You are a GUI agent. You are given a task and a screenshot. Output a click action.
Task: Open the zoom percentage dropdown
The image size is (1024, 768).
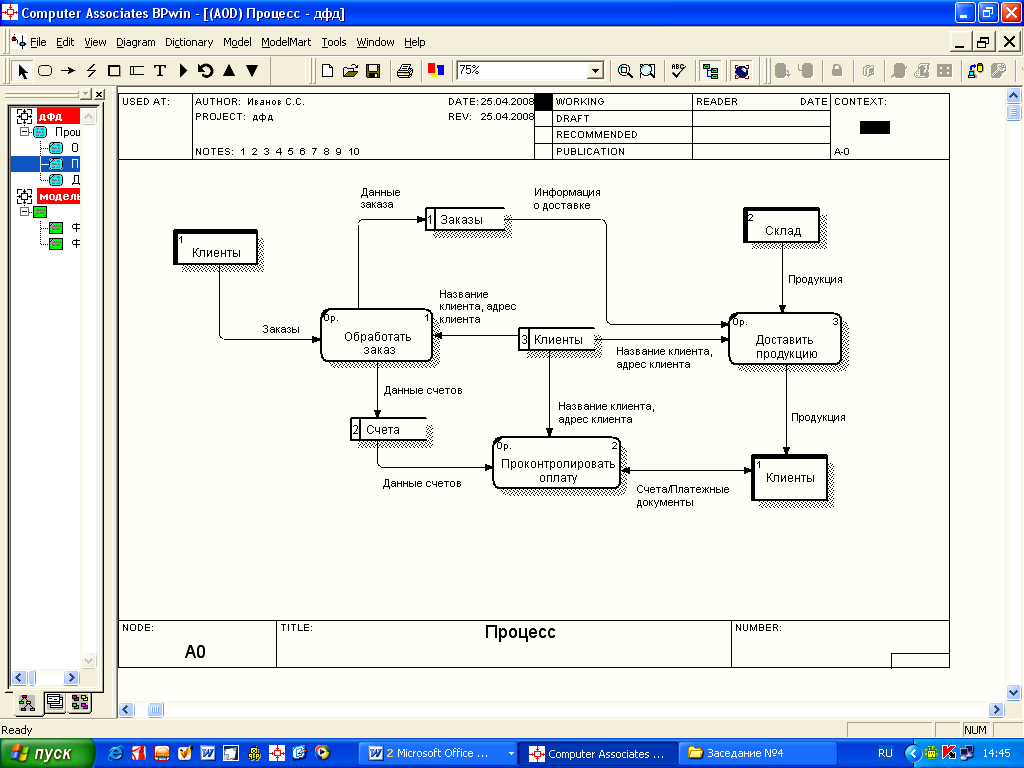(595, 71)
